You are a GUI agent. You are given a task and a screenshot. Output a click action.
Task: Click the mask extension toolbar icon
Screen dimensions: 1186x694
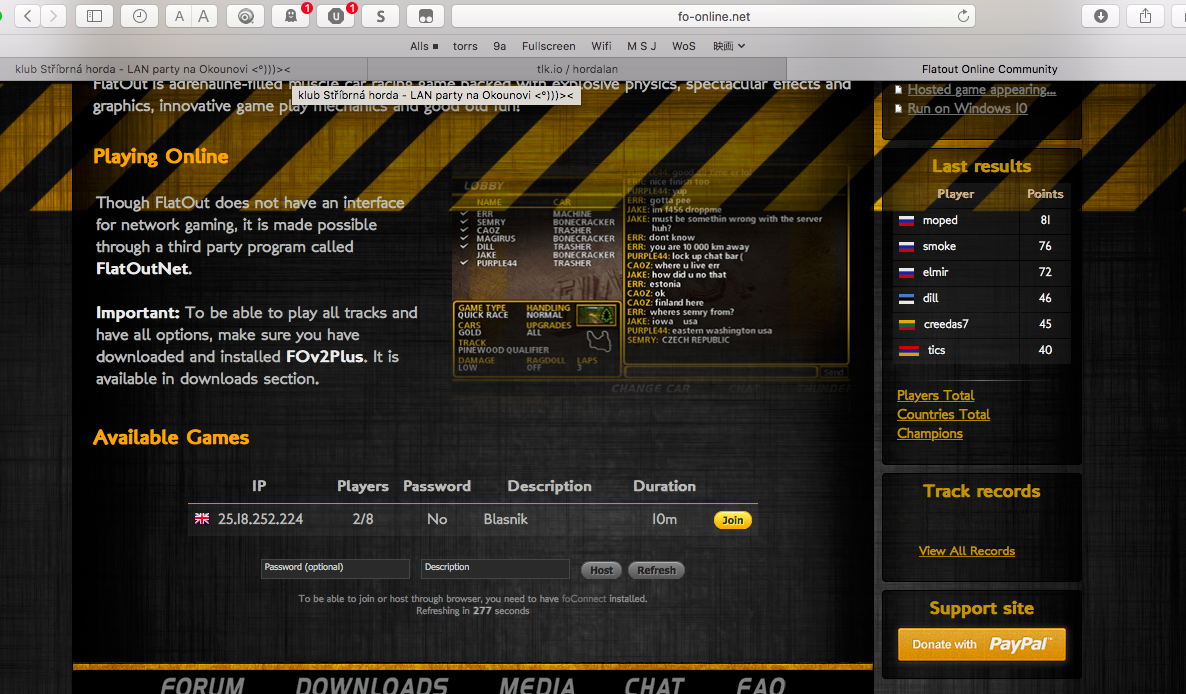point(426,16)
